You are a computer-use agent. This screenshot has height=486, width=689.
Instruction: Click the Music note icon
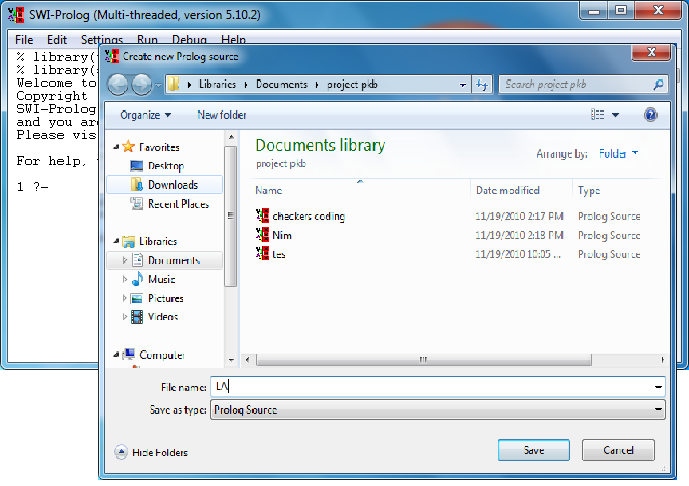click(138, 279)
